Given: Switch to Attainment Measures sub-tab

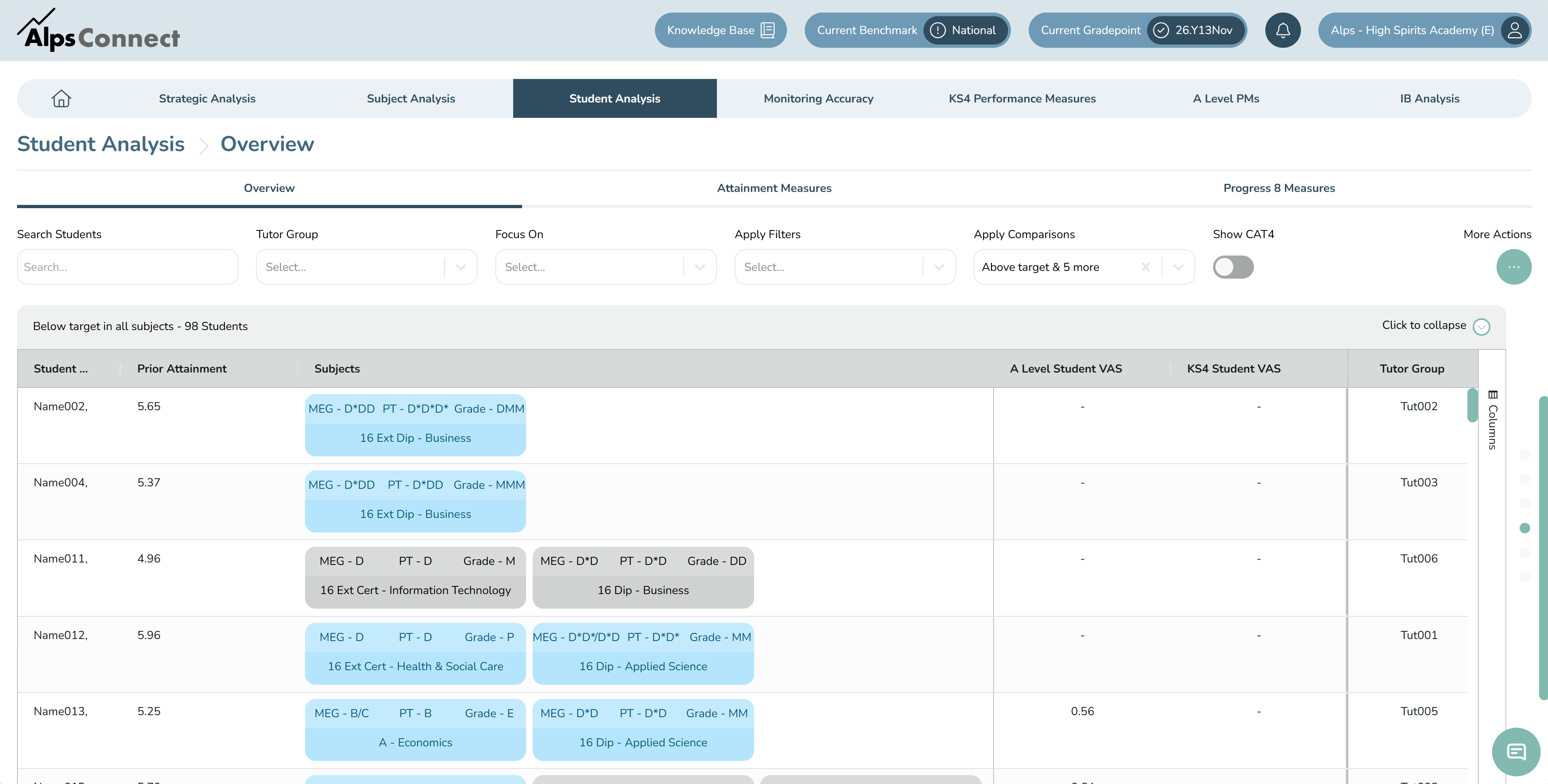Looking at the screenshot, I should pos(774,188).
